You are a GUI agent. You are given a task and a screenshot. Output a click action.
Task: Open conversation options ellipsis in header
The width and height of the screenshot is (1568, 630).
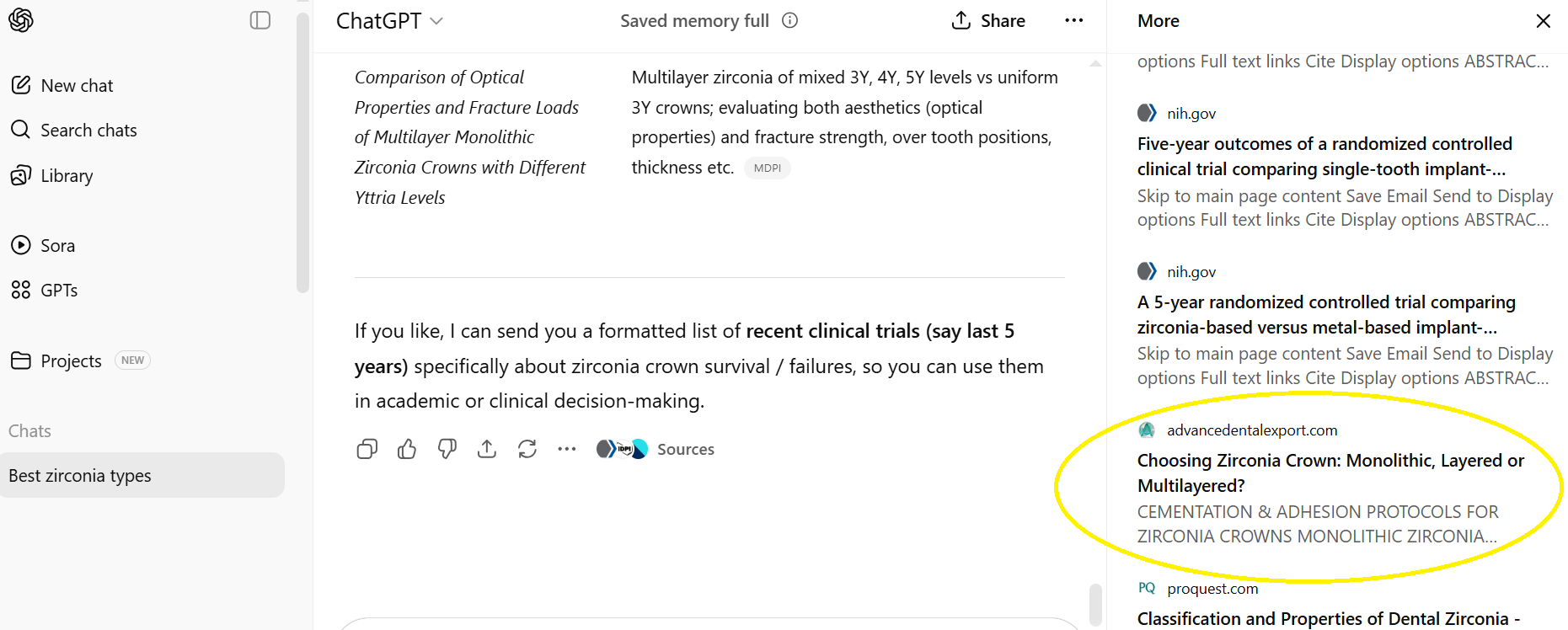pos(1073,21)
